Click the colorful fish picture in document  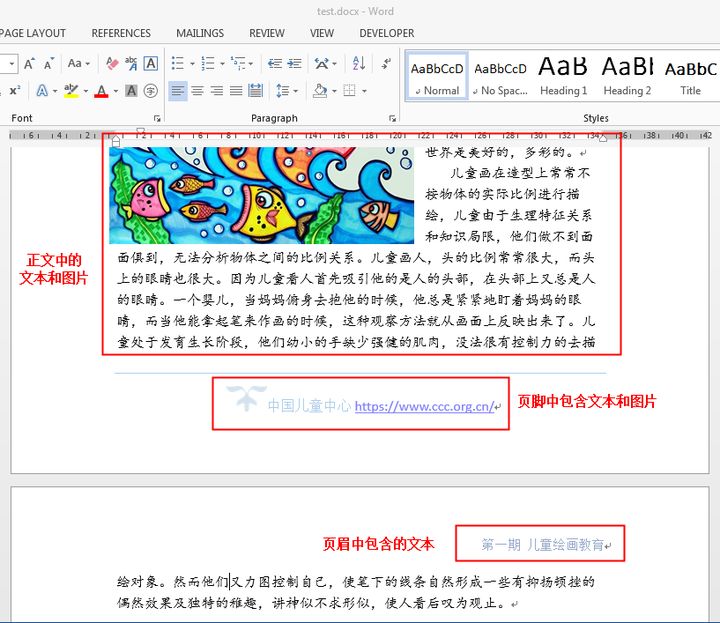coord(261,194)
